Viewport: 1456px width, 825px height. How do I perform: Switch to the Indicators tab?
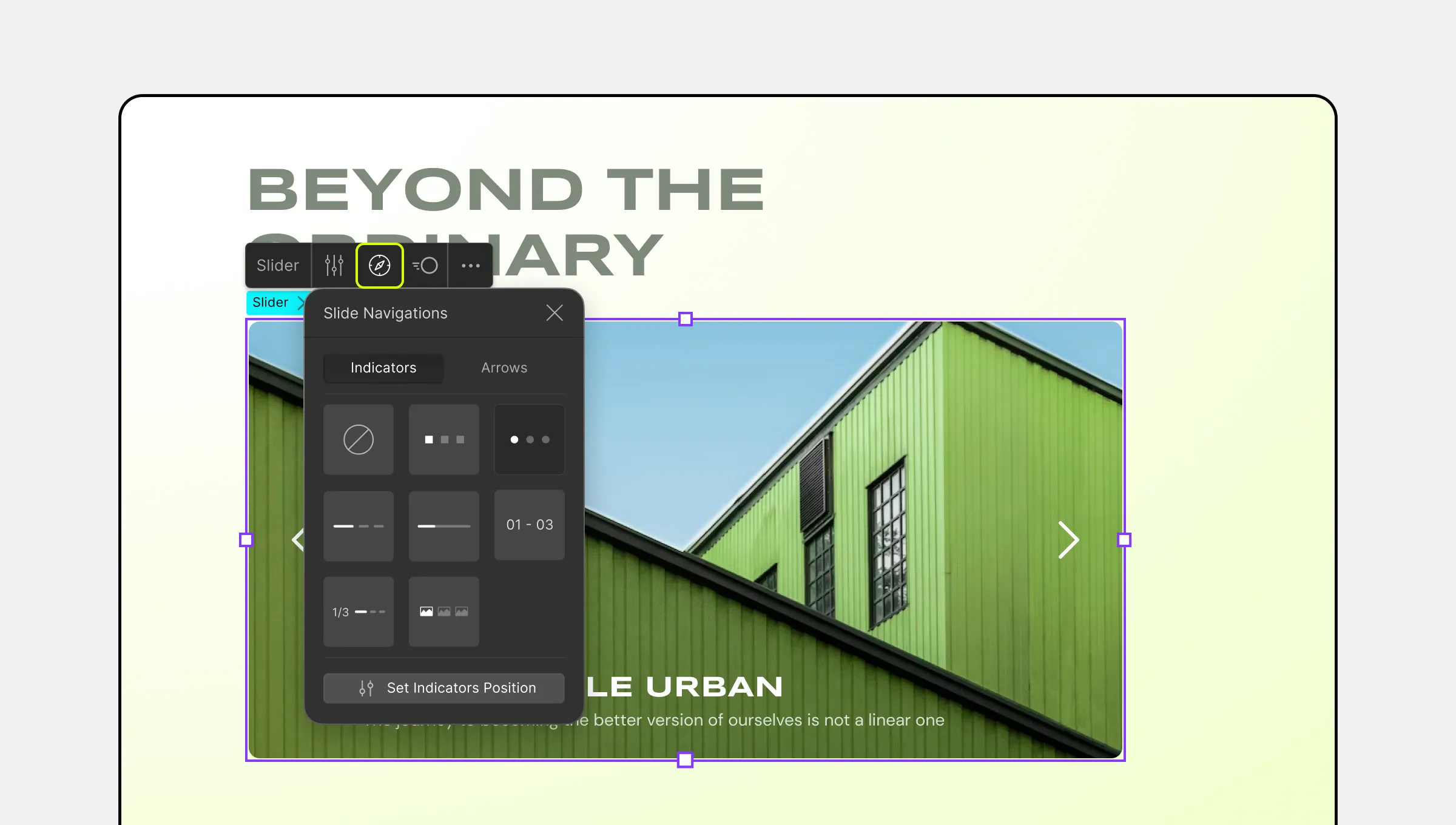pyautogui.click(x=383, y=367)
